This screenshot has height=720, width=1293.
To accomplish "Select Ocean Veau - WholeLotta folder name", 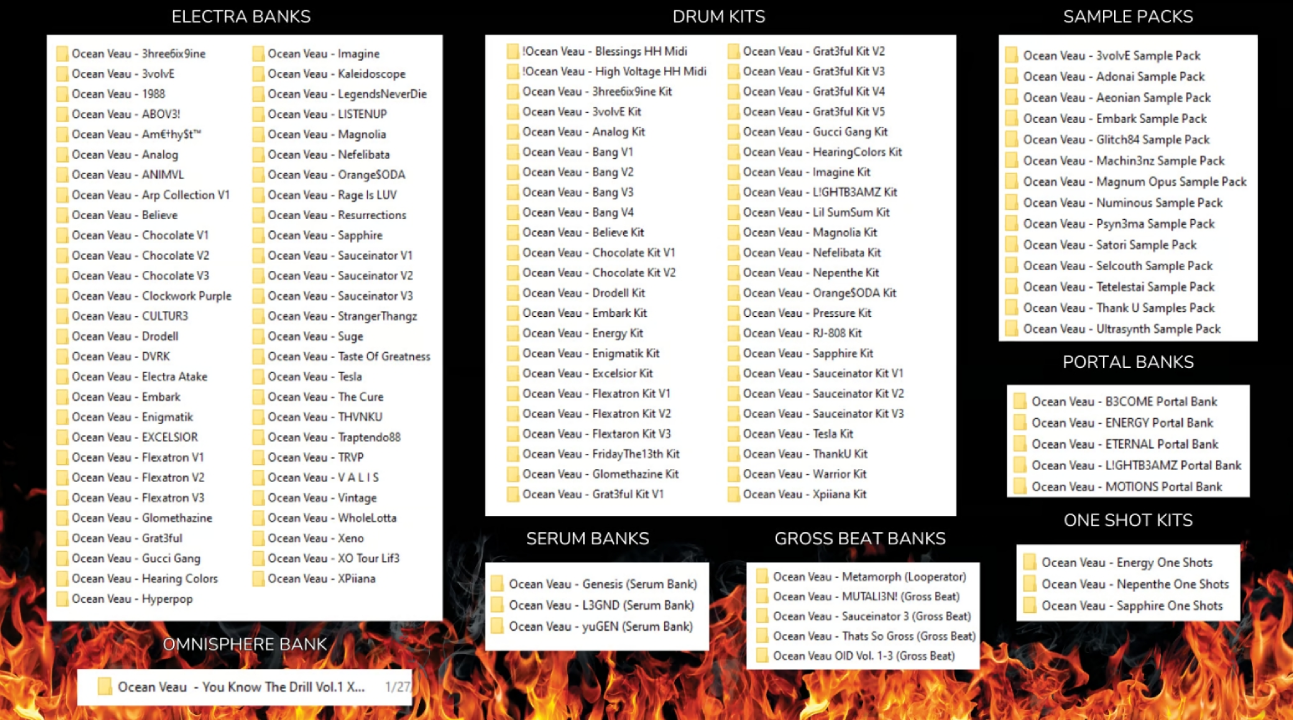I will [332, 518].
